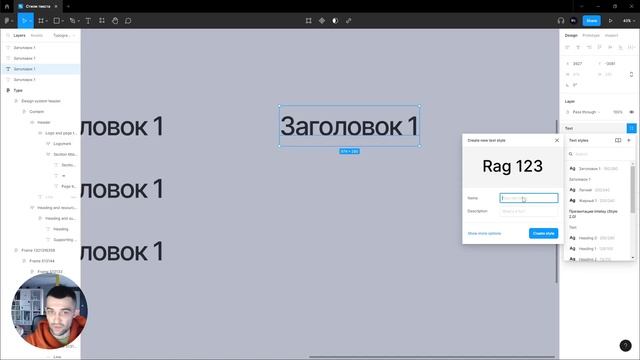
Task: Click the Create link icon
Action: (349, 20)
